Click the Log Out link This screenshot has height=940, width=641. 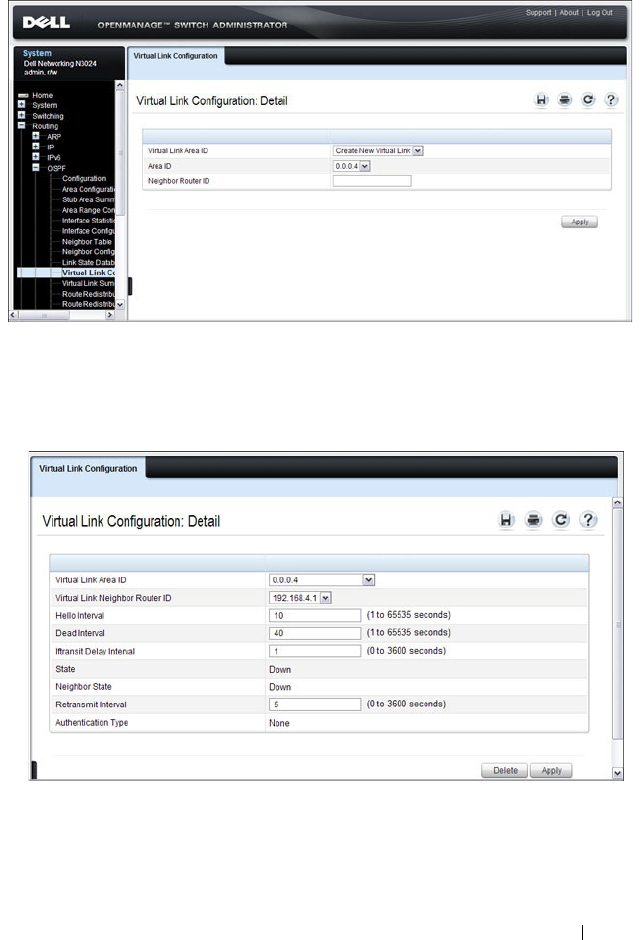[x=600, y=13]
